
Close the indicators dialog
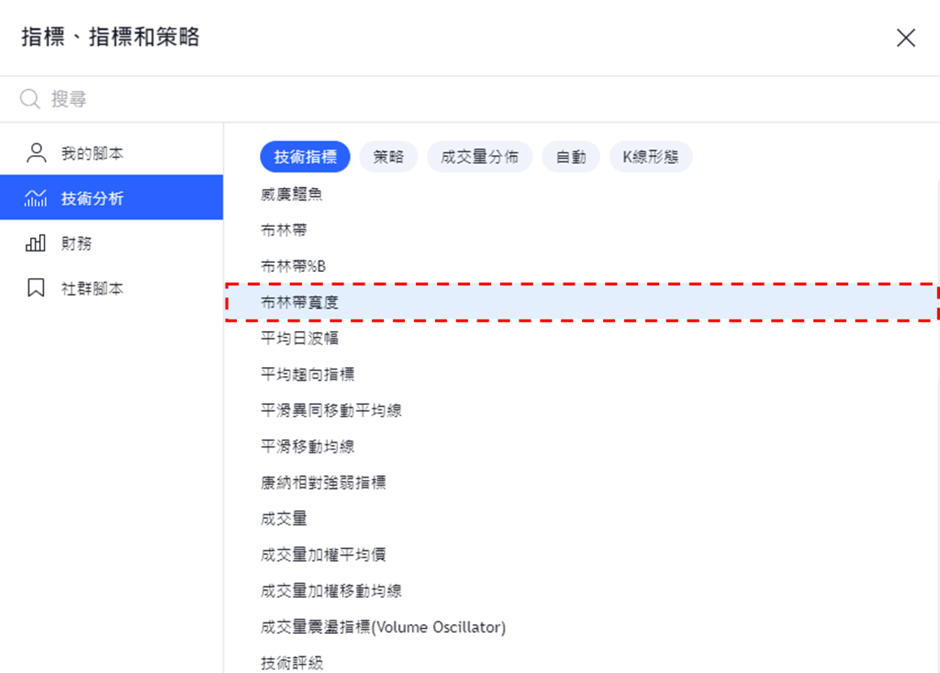(906, 38)
